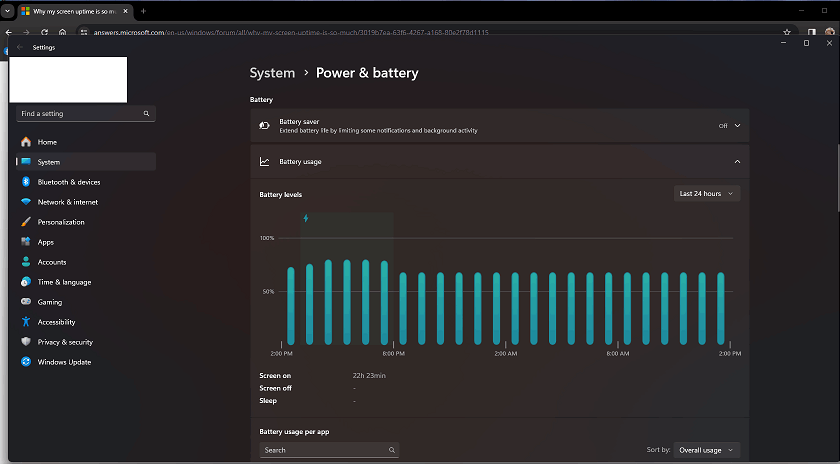The height and width of the screenshot is (464, 840).
Task: Click Battery usage per app heading
Action: click(294, 431)
